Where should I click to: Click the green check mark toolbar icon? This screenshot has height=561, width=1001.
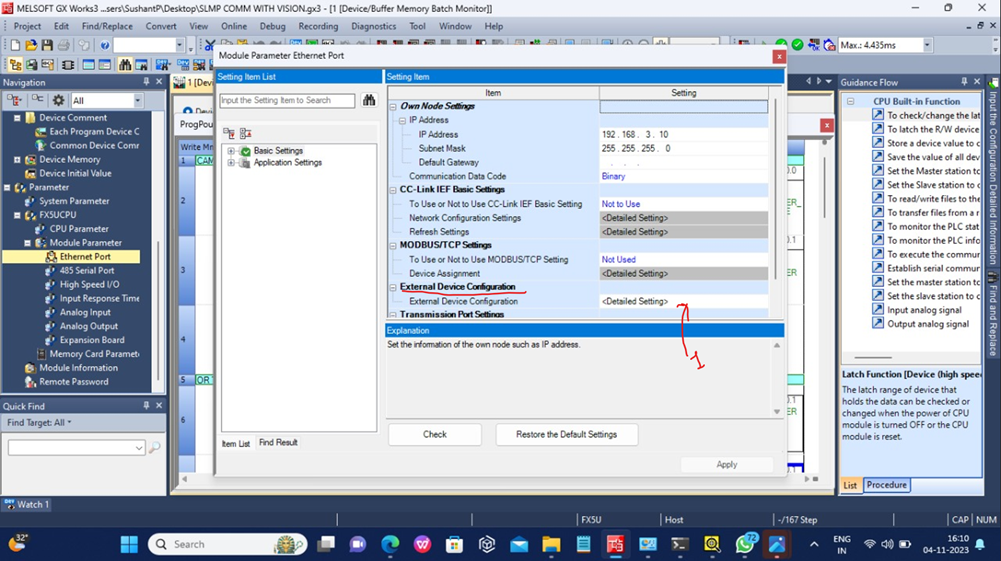pyautogui.click(x=797, y=45)
